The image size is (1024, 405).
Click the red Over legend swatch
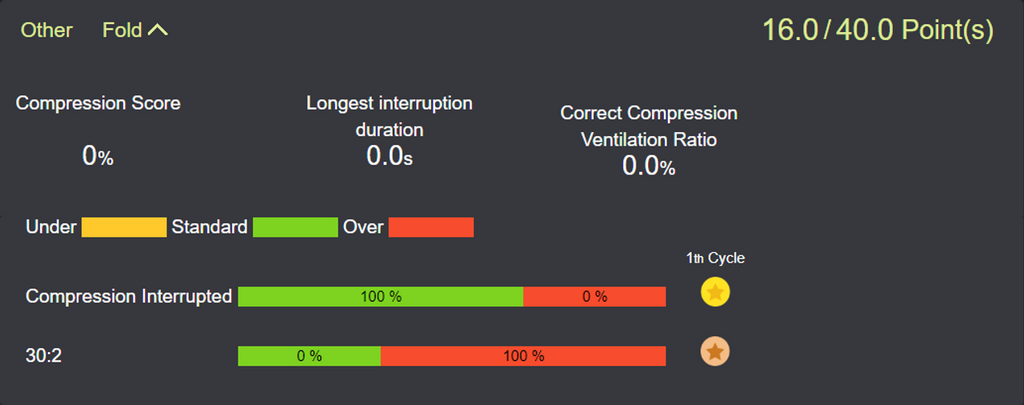(431, 227)
